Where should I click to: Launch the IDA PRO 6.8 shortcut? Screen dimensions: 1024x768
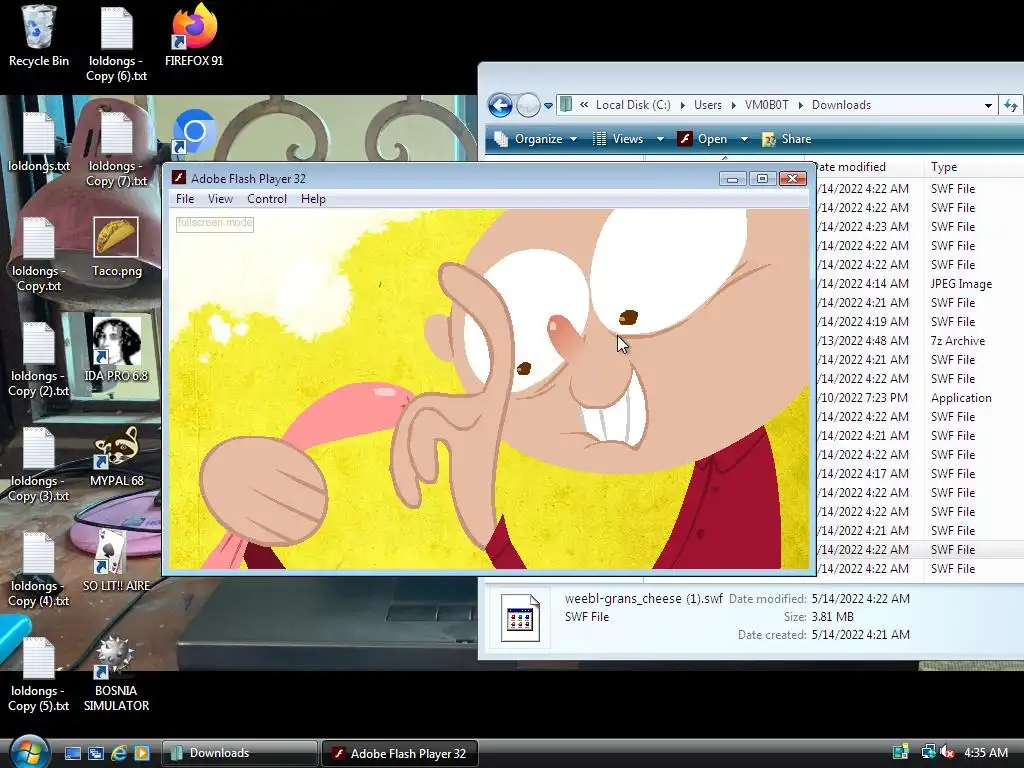[116, 351]
